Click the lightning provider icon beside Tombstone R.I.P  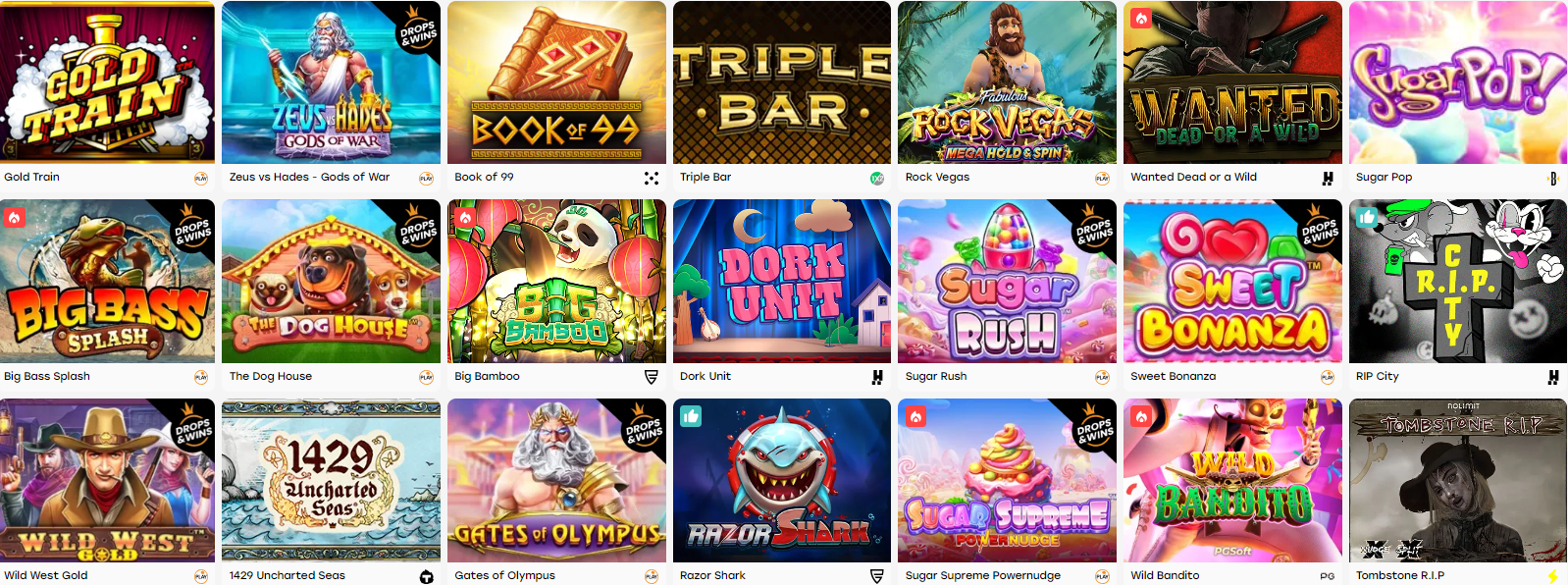[x=1552, y=576]
